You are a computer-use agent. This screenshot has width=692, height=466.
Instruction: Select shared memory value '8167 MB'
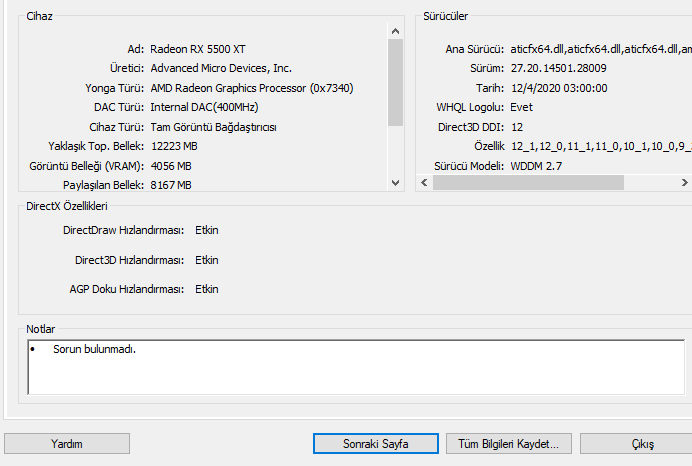[x=171, y=185]
